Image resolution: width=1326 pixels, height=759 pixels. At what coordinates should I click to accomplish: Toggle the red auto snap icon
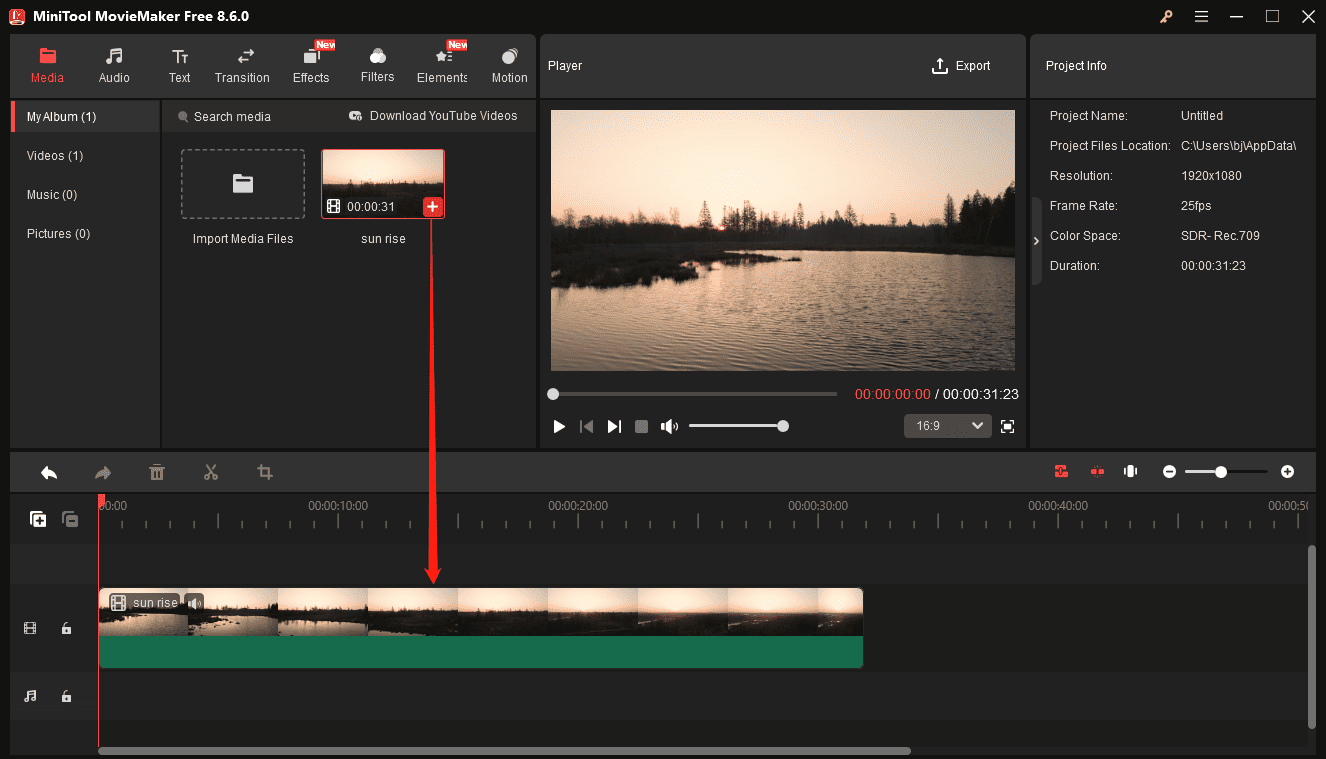1062,471
